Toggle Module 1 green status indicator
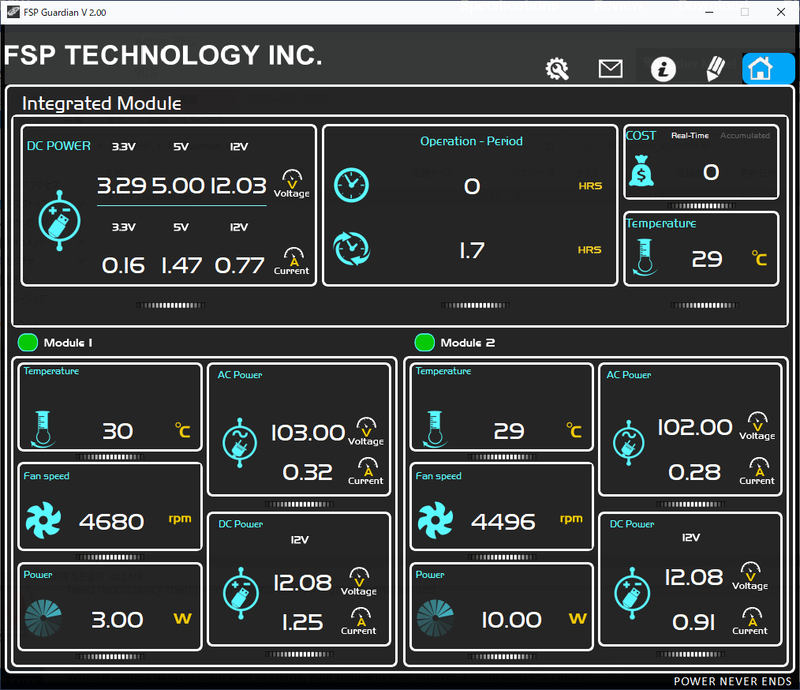Screen dimensions: 800x690 point(28,342)
